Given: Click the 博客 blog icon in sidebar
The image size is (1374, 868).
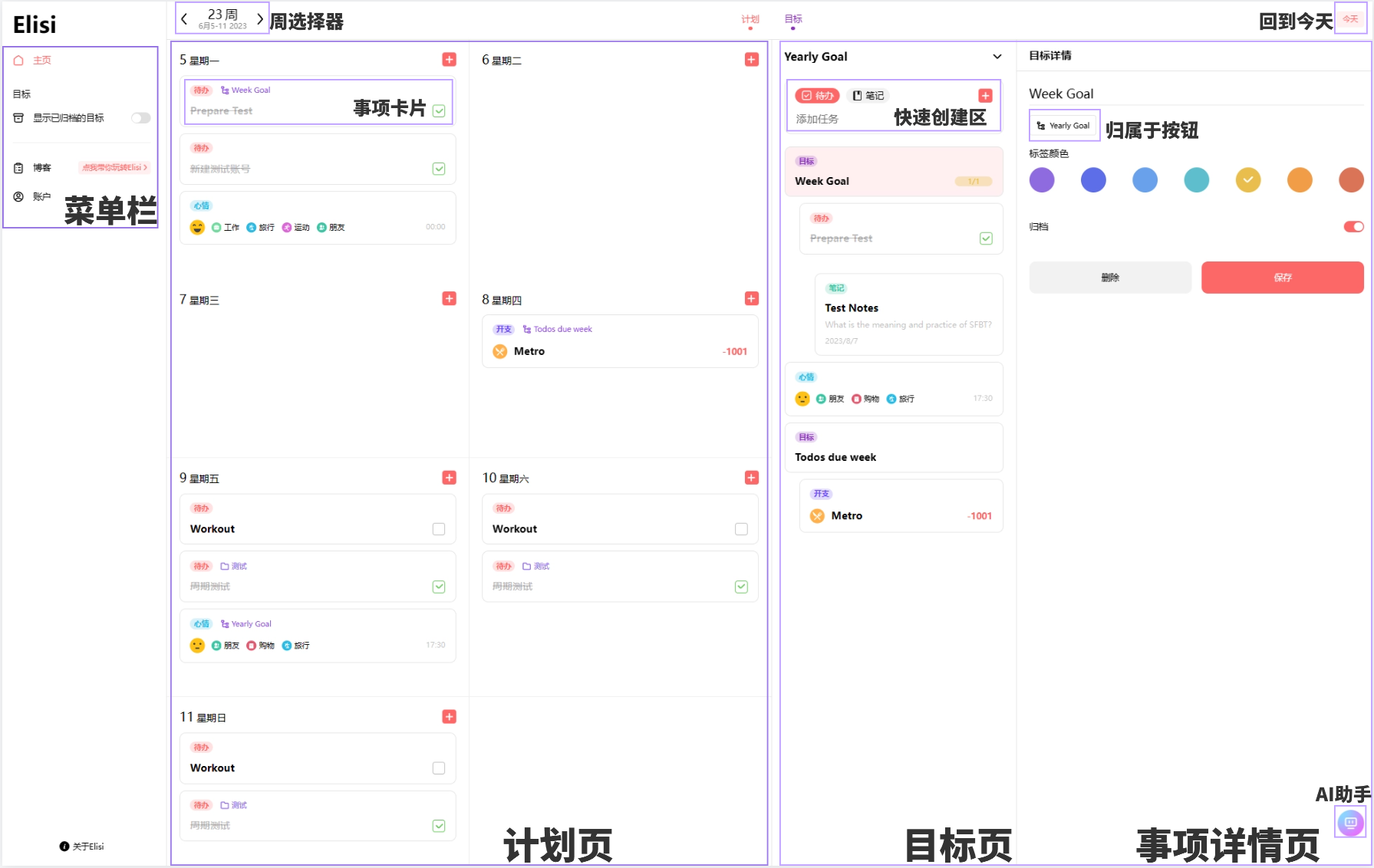Looking at the screenshot, I should pos(18,167).
